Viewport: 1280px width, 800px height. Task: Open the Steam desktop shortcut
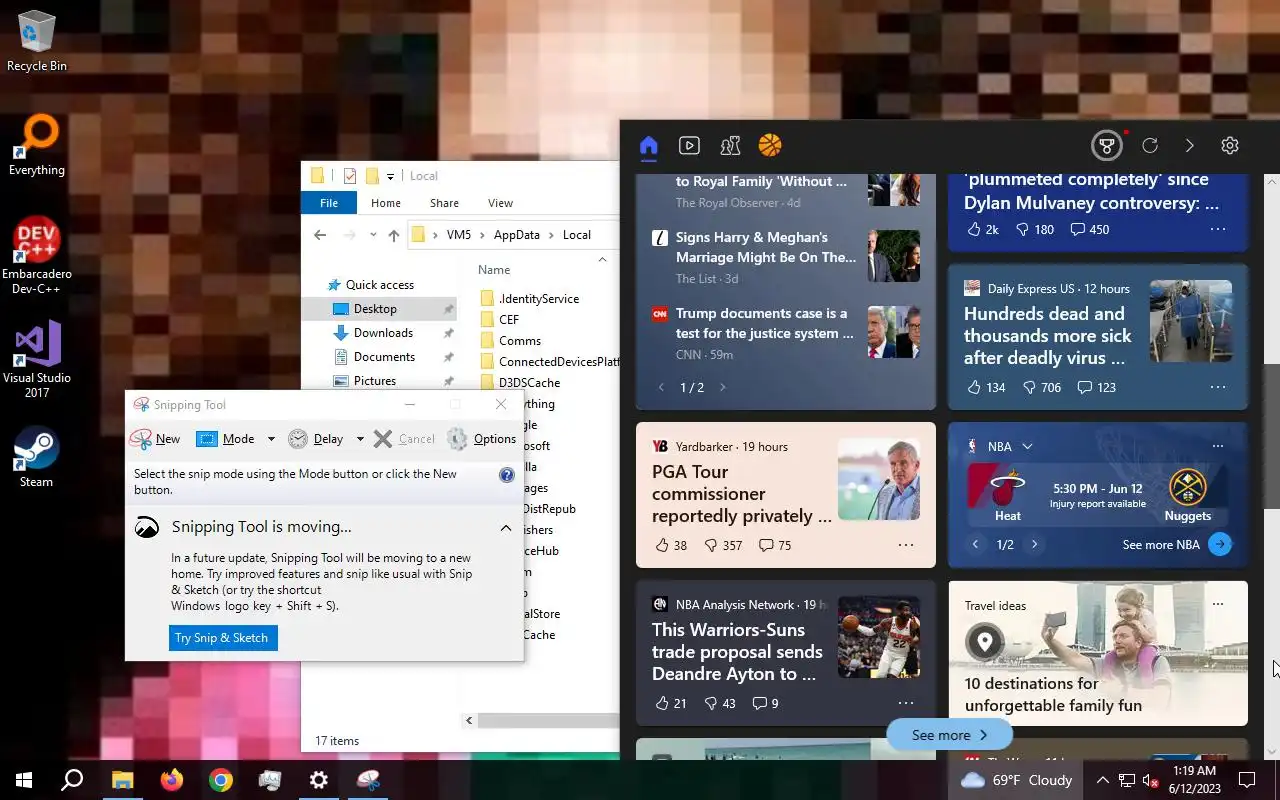[x=37, y=458]
